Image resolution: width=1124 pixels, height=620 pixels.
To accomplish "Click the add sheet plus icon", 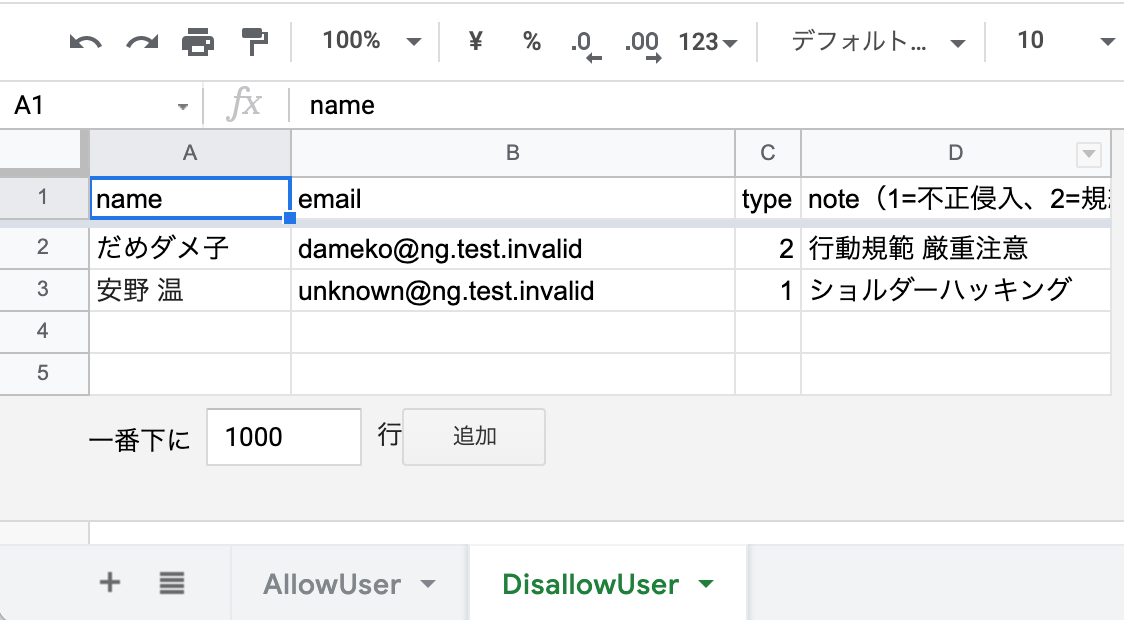I will click(110, 582).
